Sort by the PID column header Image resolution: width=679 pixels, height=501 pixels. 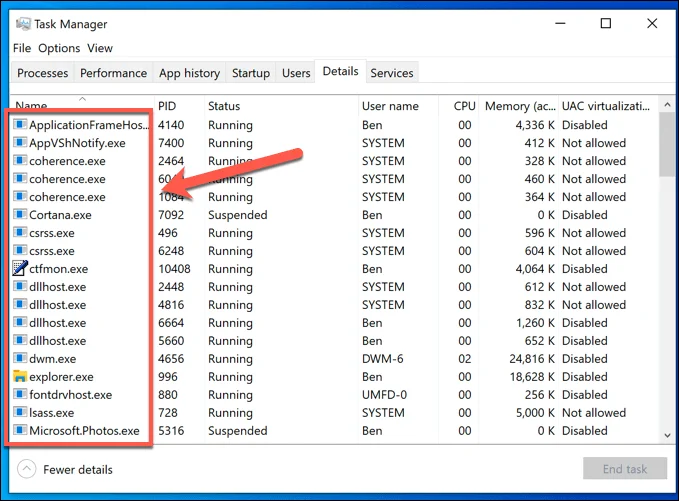point(179,106)
